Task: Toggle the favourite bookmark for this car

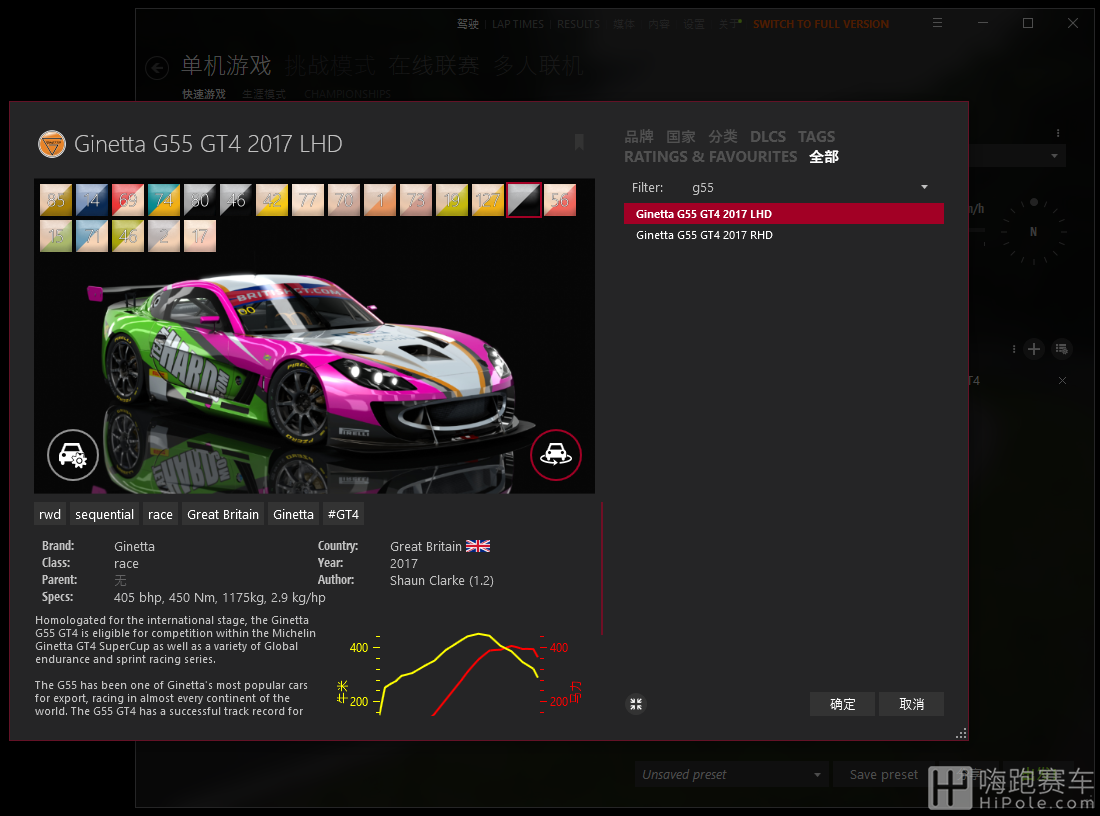Action: pos(579,142)
